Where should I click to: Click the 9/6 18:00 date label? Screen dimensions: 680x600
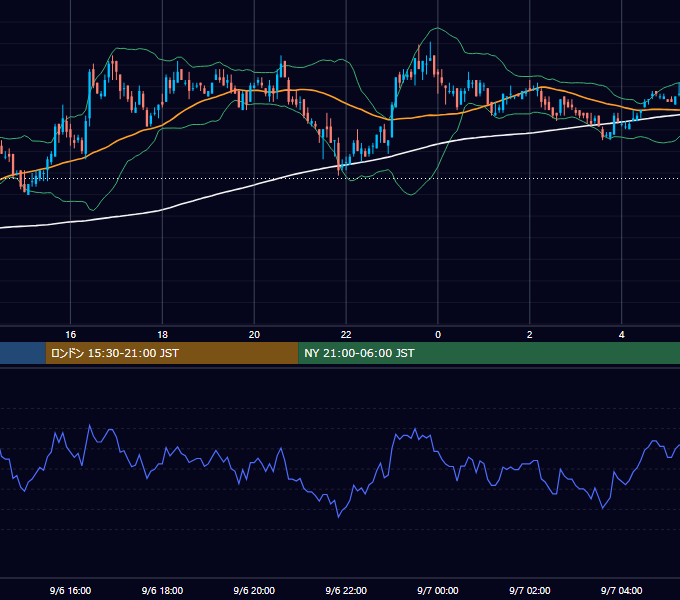(x=163, y=590)
